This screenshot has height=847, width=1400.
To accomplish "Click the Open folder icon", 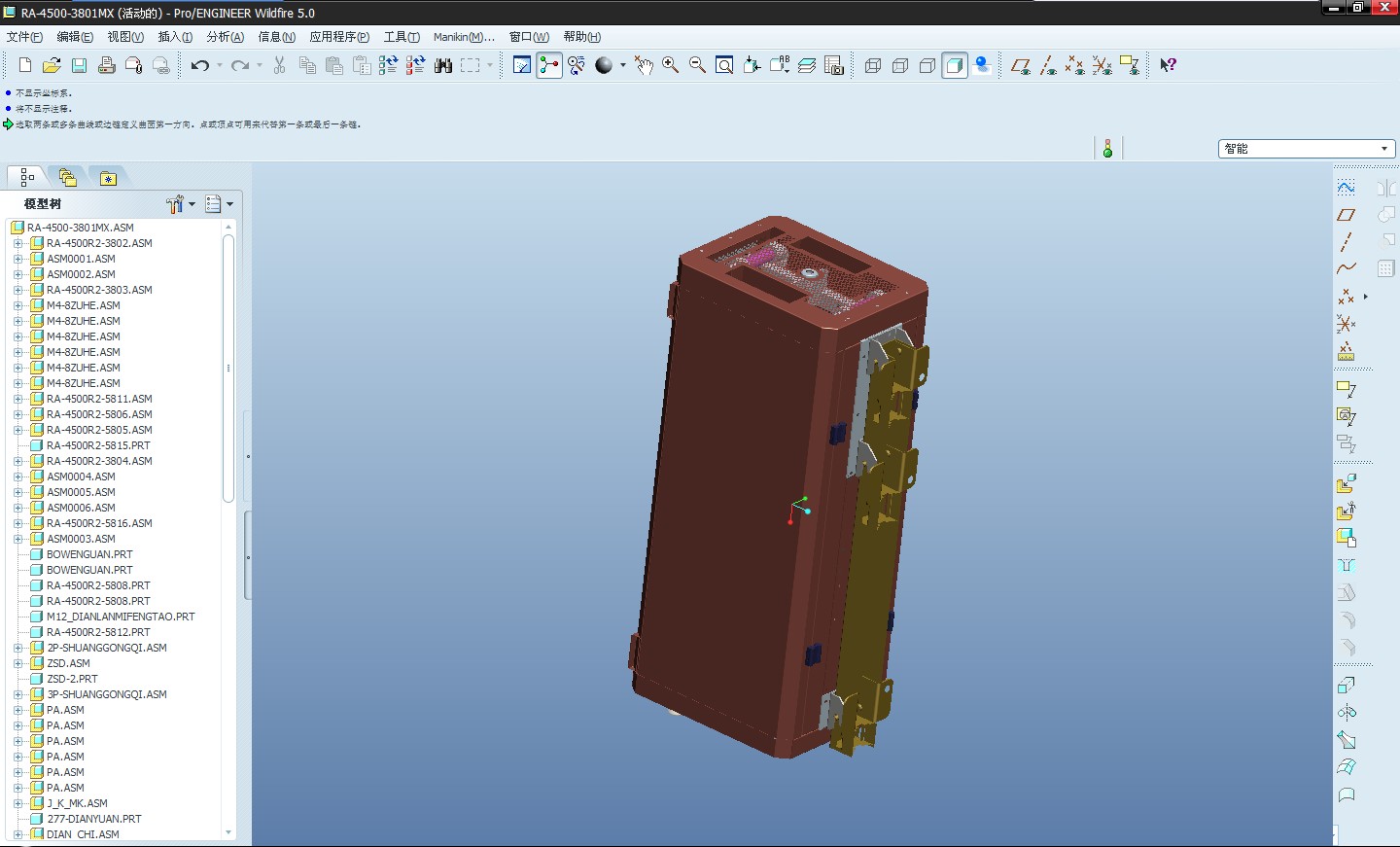I will (x=52, y=65).
